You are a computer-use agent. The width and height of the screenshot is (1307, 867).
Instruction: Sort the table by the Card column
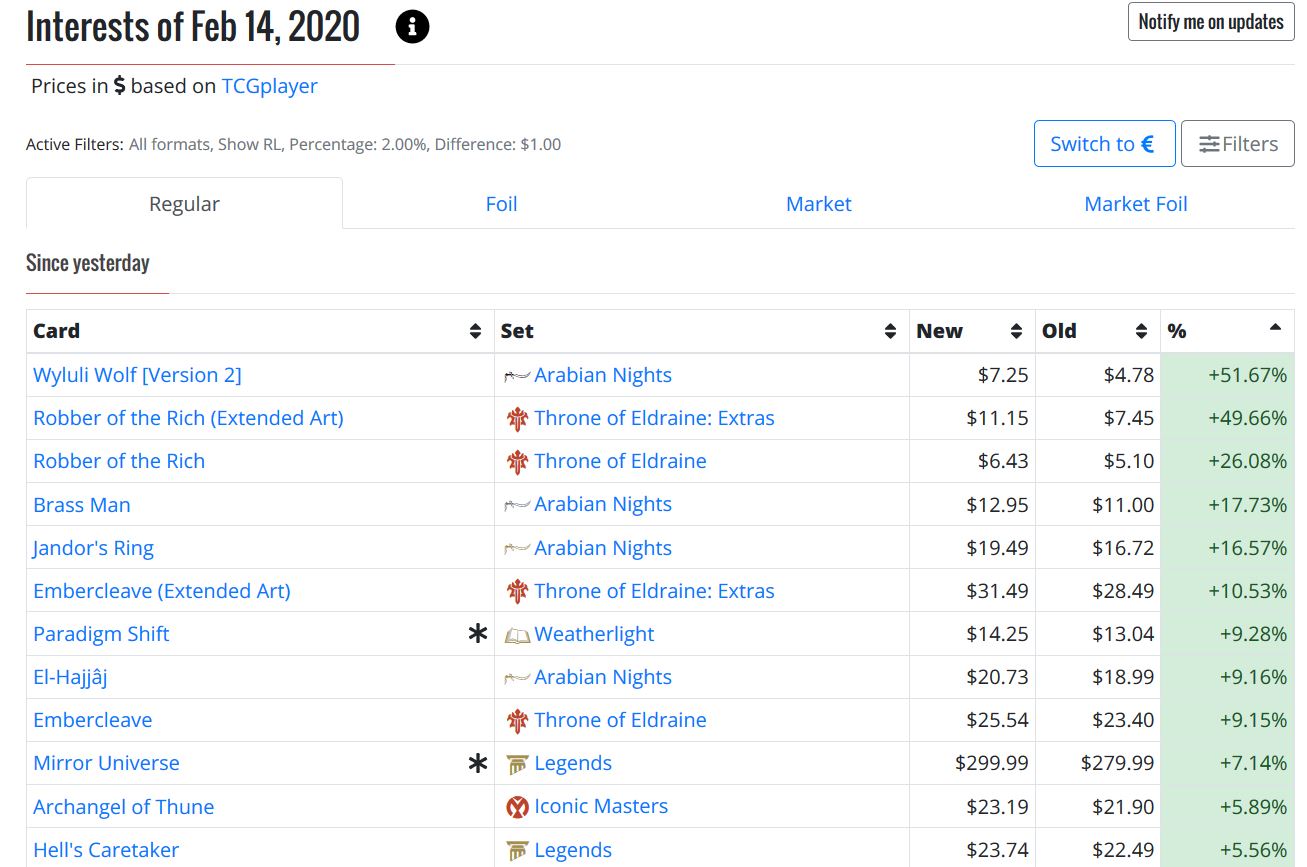click(475, 332)
